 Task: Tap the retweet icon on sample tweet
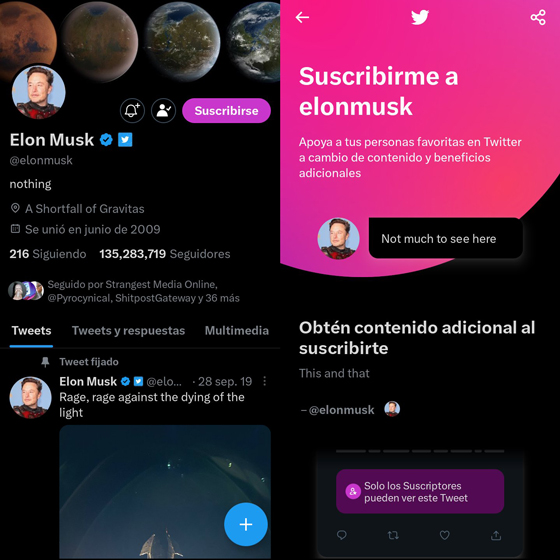[x=393, y=535]
